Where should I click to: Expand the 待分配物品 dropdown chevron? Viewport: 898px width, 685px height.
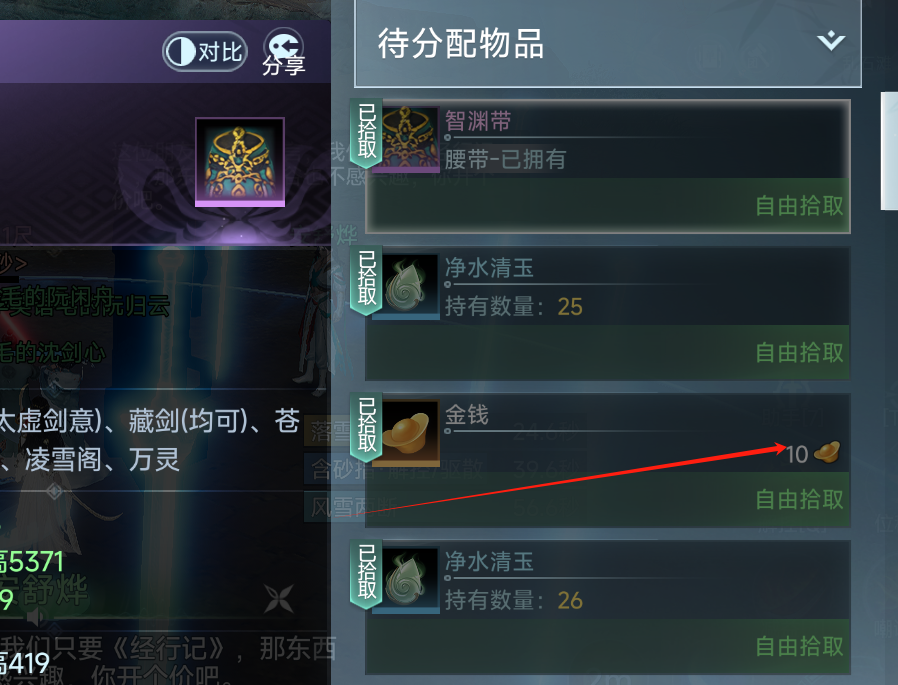(831, 41)
